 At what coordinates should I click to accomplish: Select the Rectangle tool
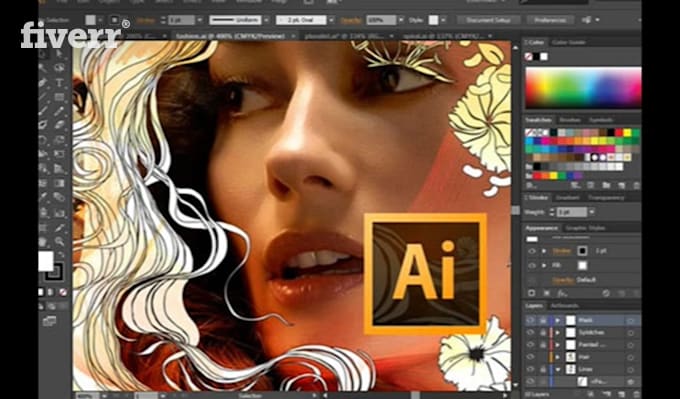[59, 97]
